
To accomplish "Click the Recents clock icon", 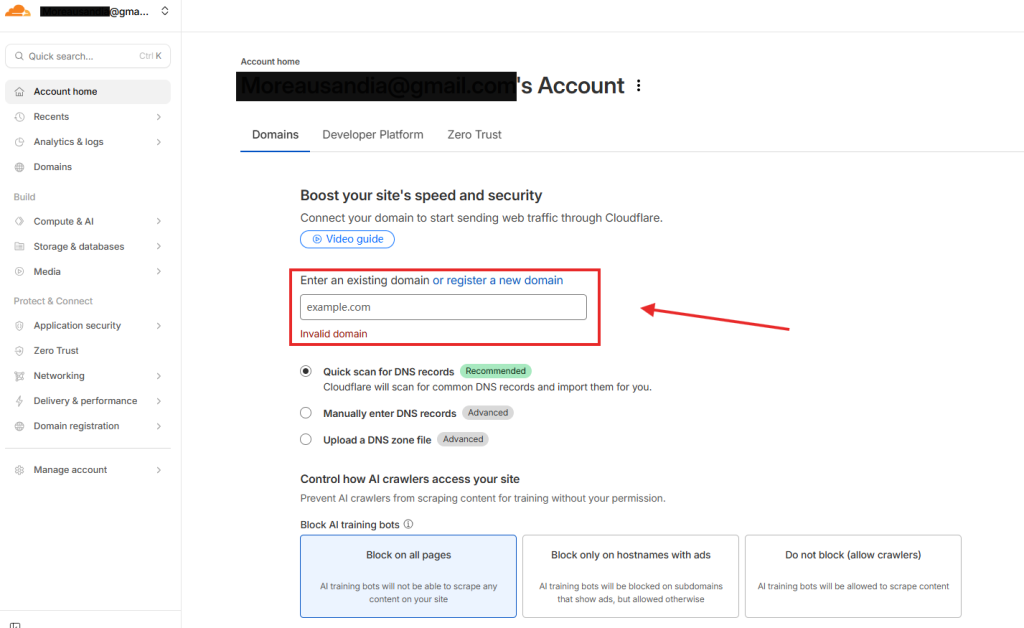I will click(20, 117).
